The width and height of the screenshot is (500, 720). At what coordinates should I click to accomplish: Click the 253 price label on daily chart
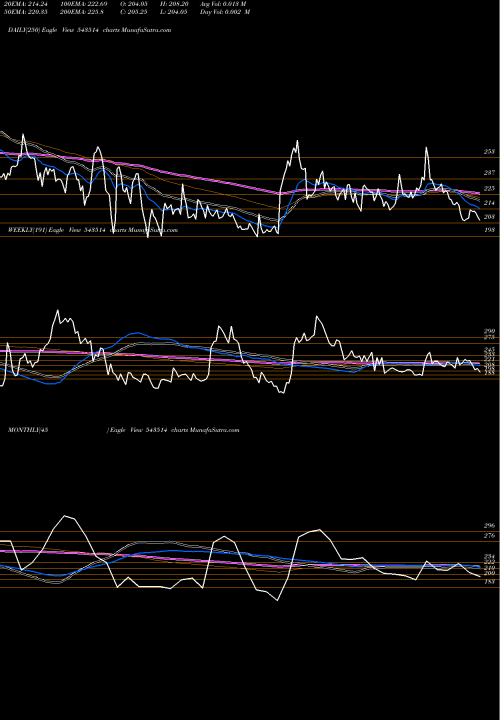pos(489,152)
